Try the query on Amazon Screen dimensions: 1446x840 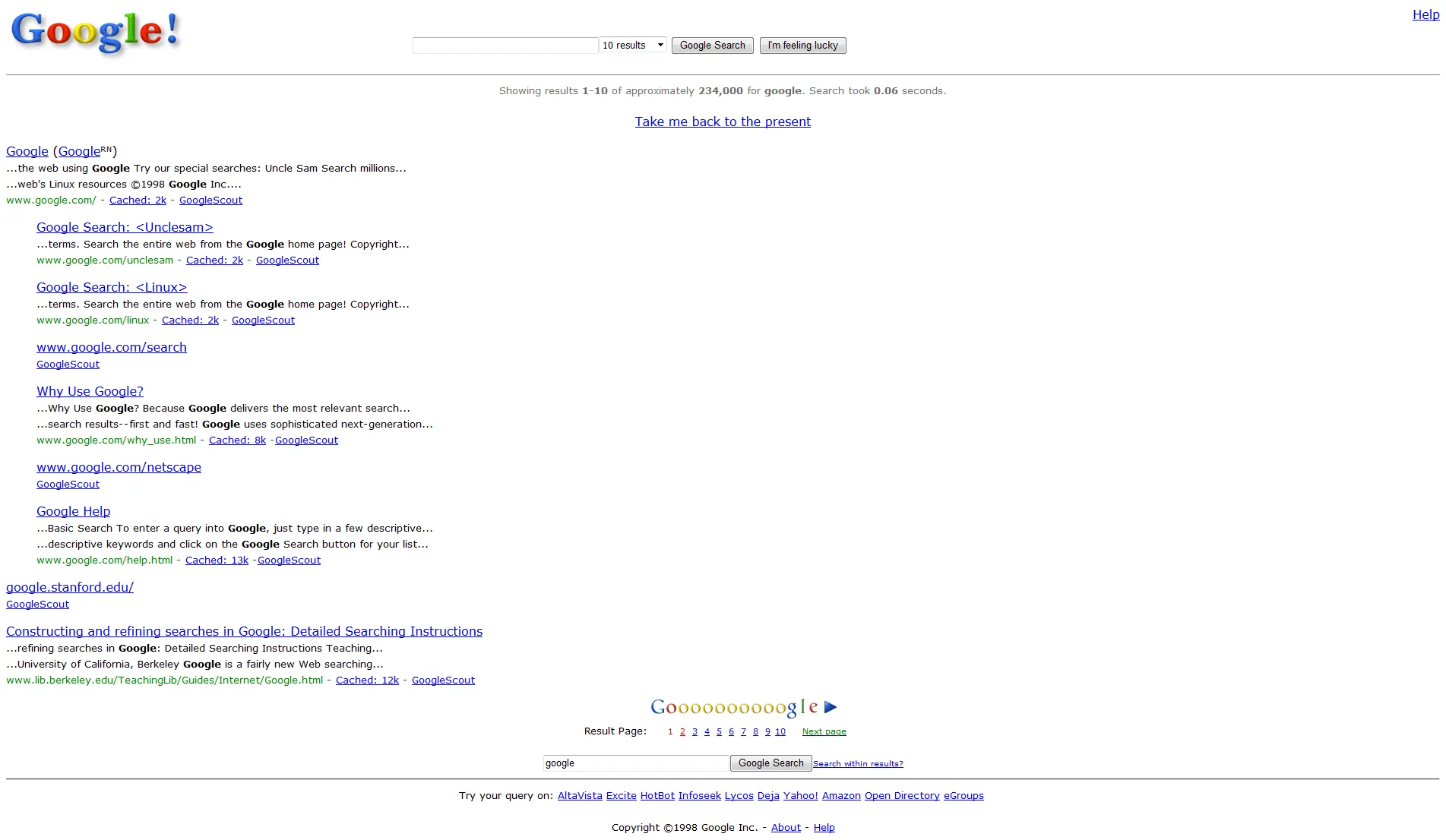click(841, 796)
